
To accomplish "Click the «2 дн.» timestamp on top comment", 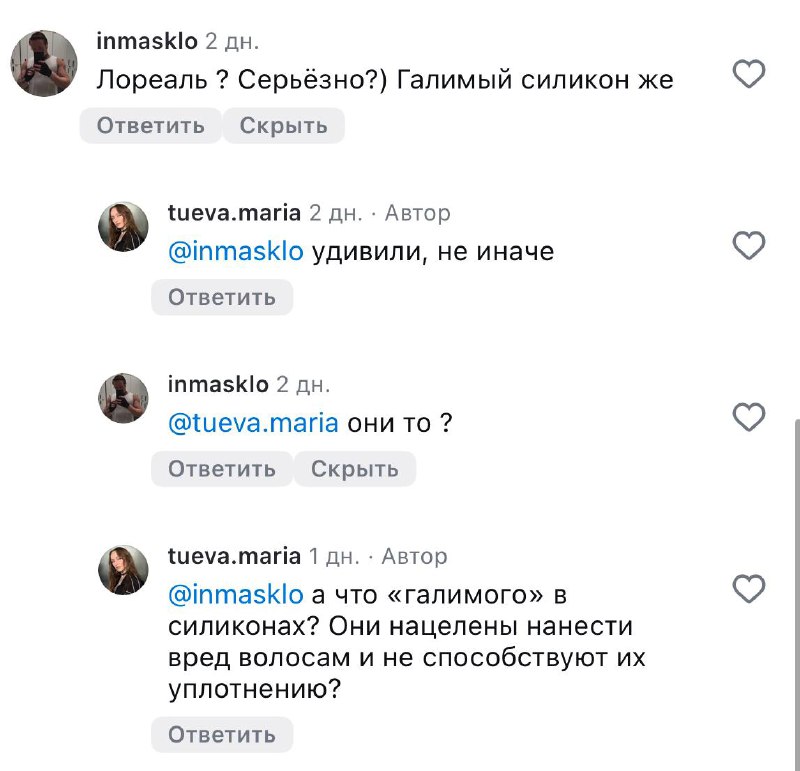I will click(x=230, y=42).
